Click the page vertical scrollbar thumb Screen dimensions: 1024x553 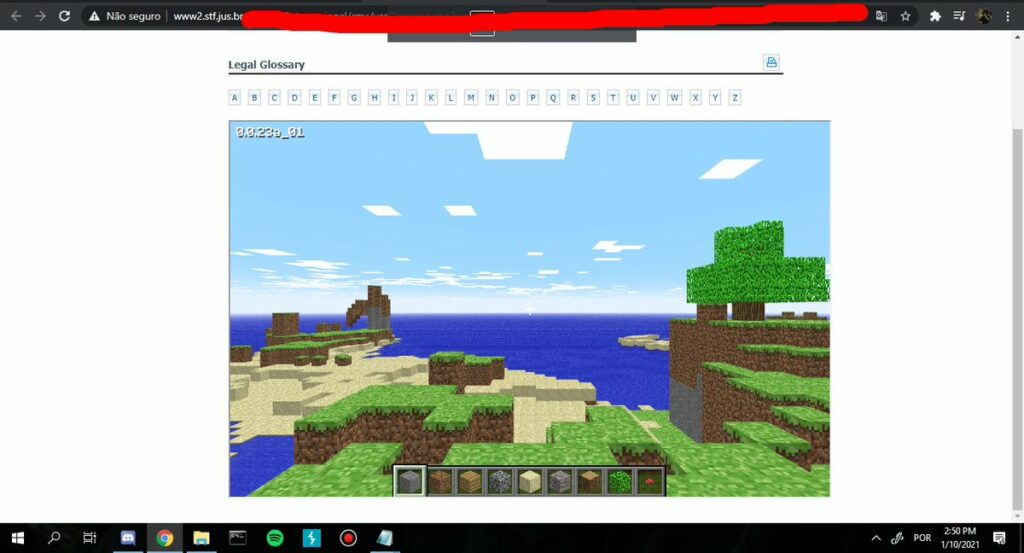tap(1017, 320)
